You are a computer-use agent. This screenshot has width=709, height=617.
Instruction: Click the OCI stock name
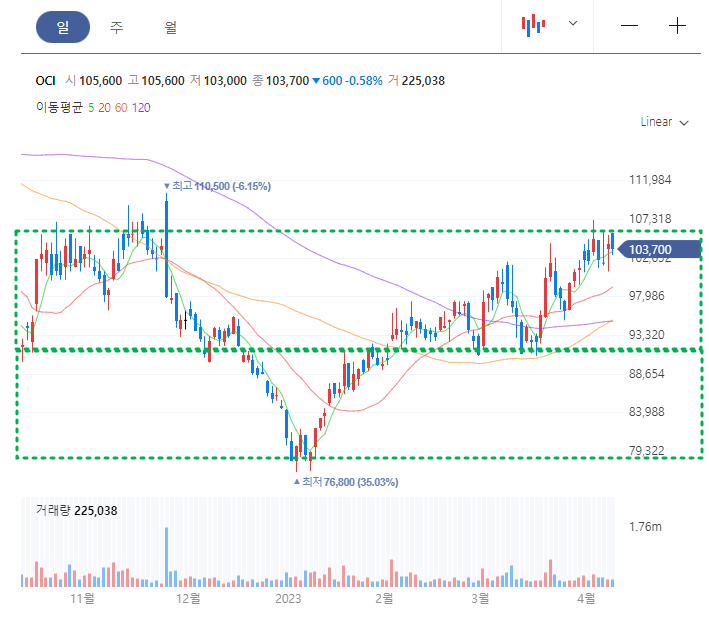(x=45, y=81)
